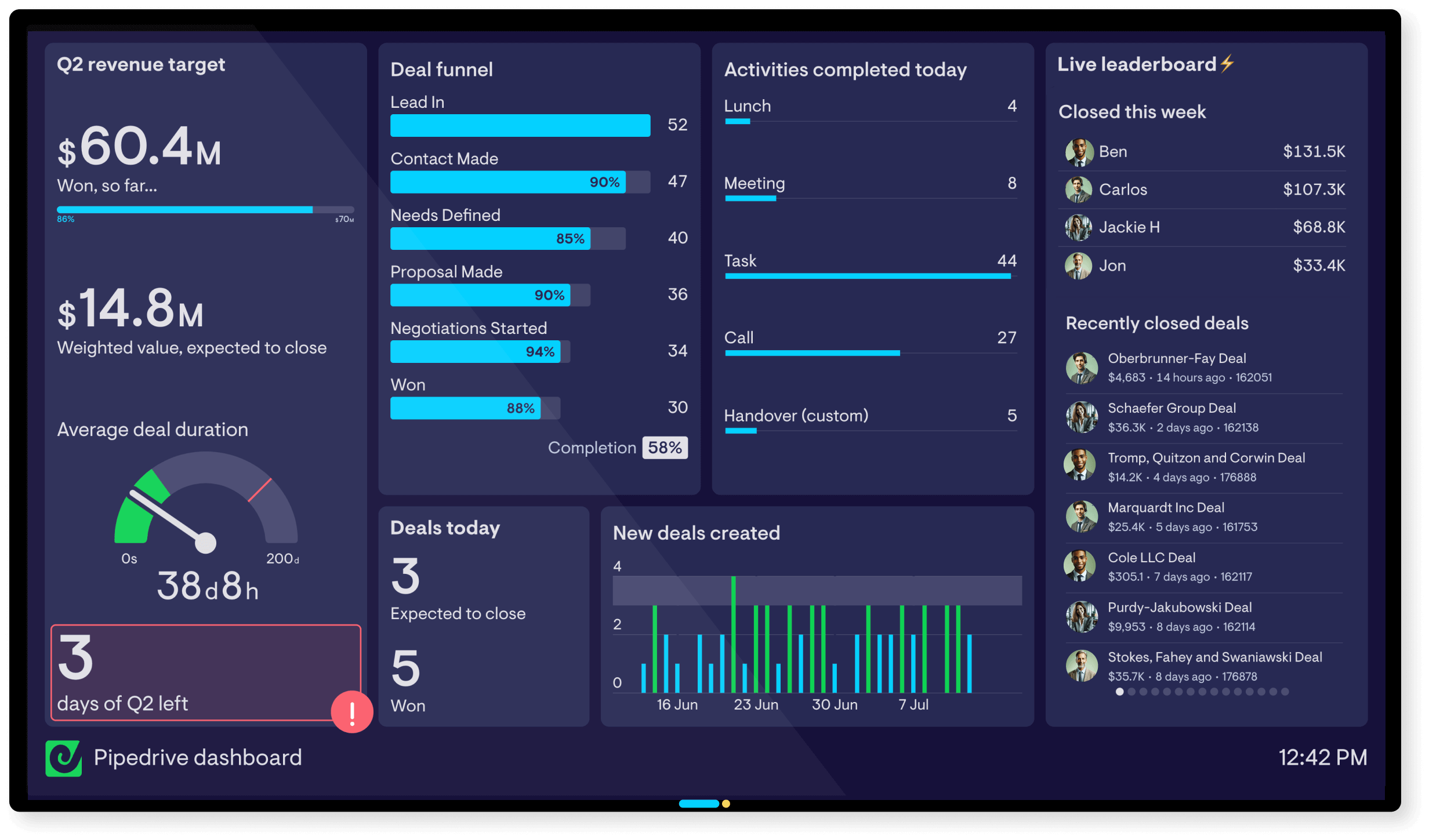Click the Lead In count 52

(677, 125)
